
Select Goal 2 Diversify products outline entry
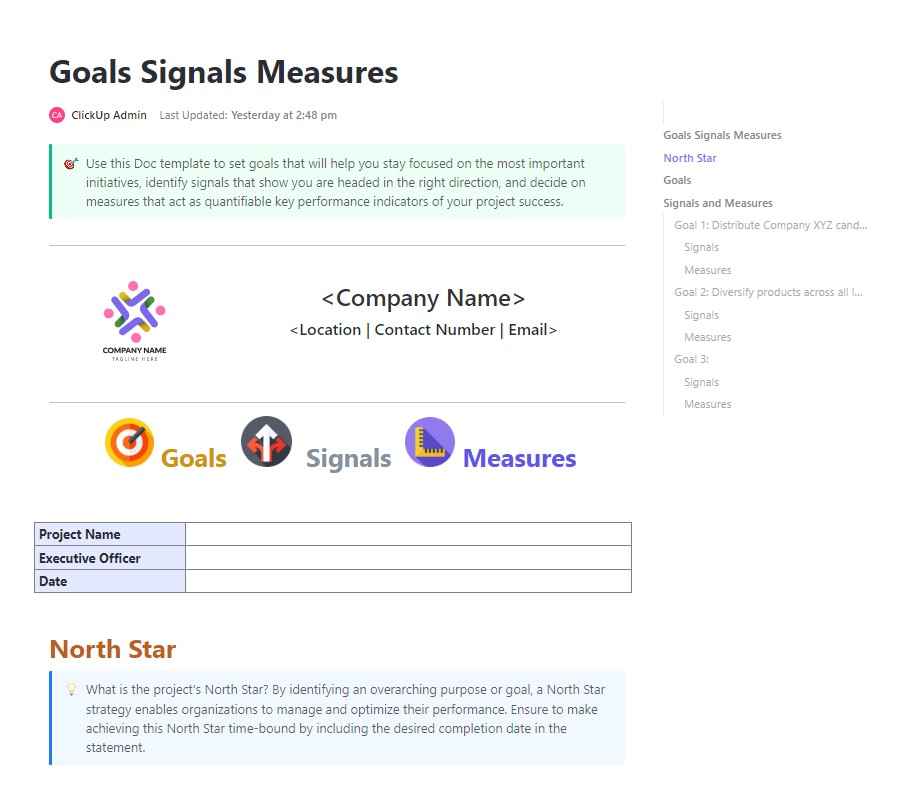click(x=768, y=292)
